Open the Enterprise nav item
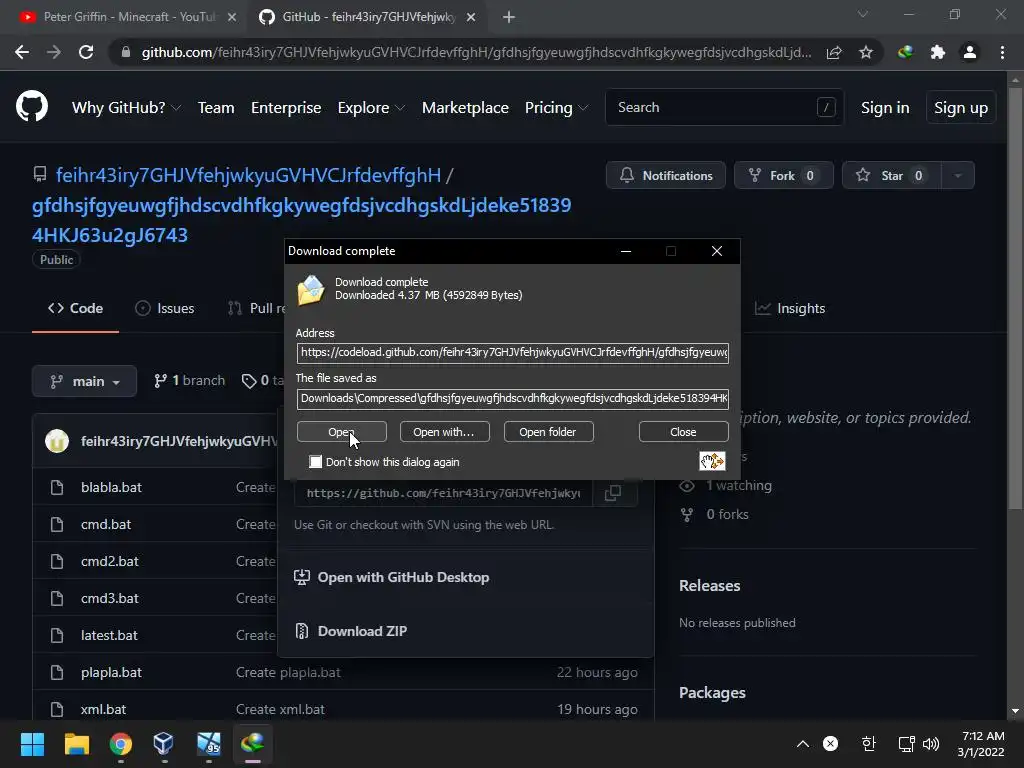Viewport: 1024px width, 768px height. 286,108
